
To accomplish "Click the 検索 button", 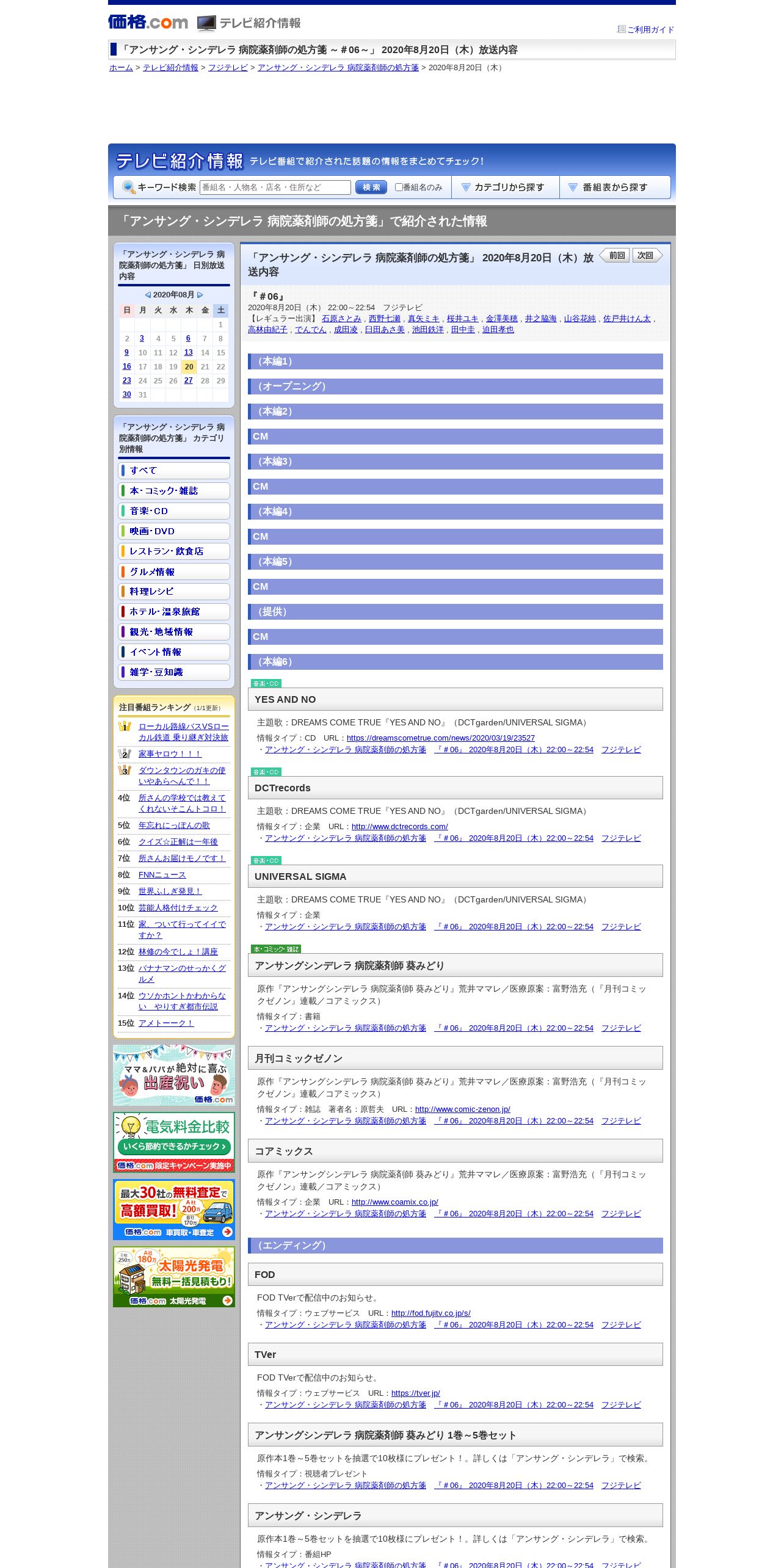I will coord(371,187).
